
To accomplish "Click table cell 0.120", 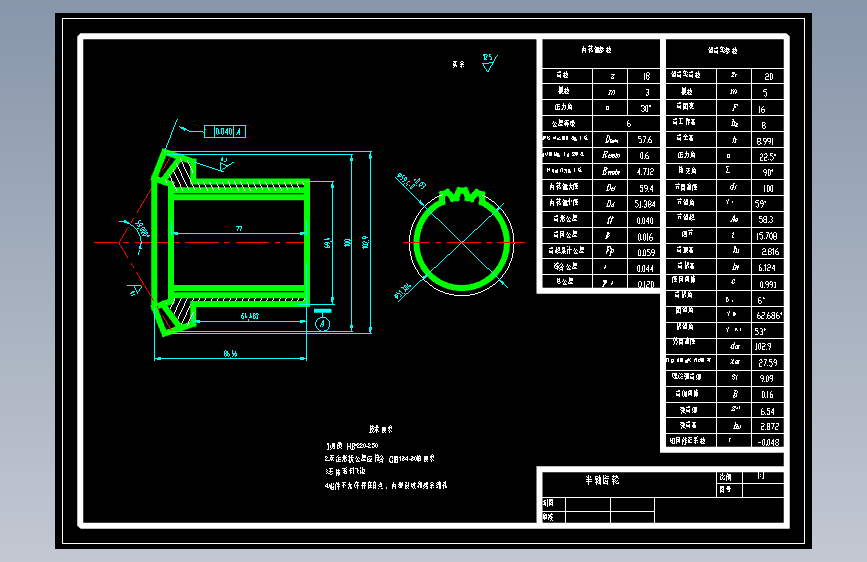I will point(645,284).
